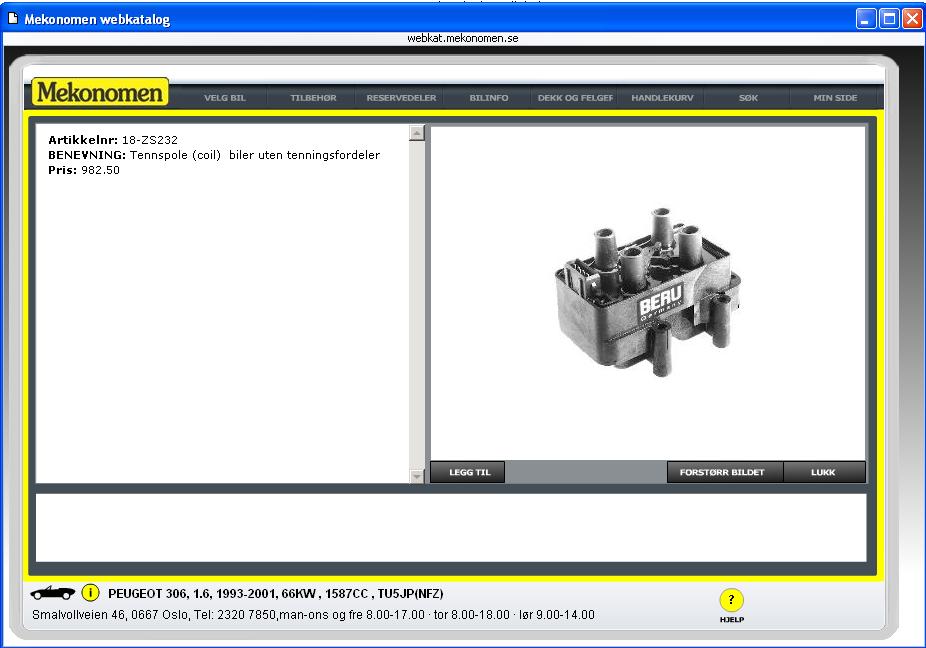The width and height of the screenshot is (926, 648).
Task: Open the HANDLEKURV menu
Action: 662,97
